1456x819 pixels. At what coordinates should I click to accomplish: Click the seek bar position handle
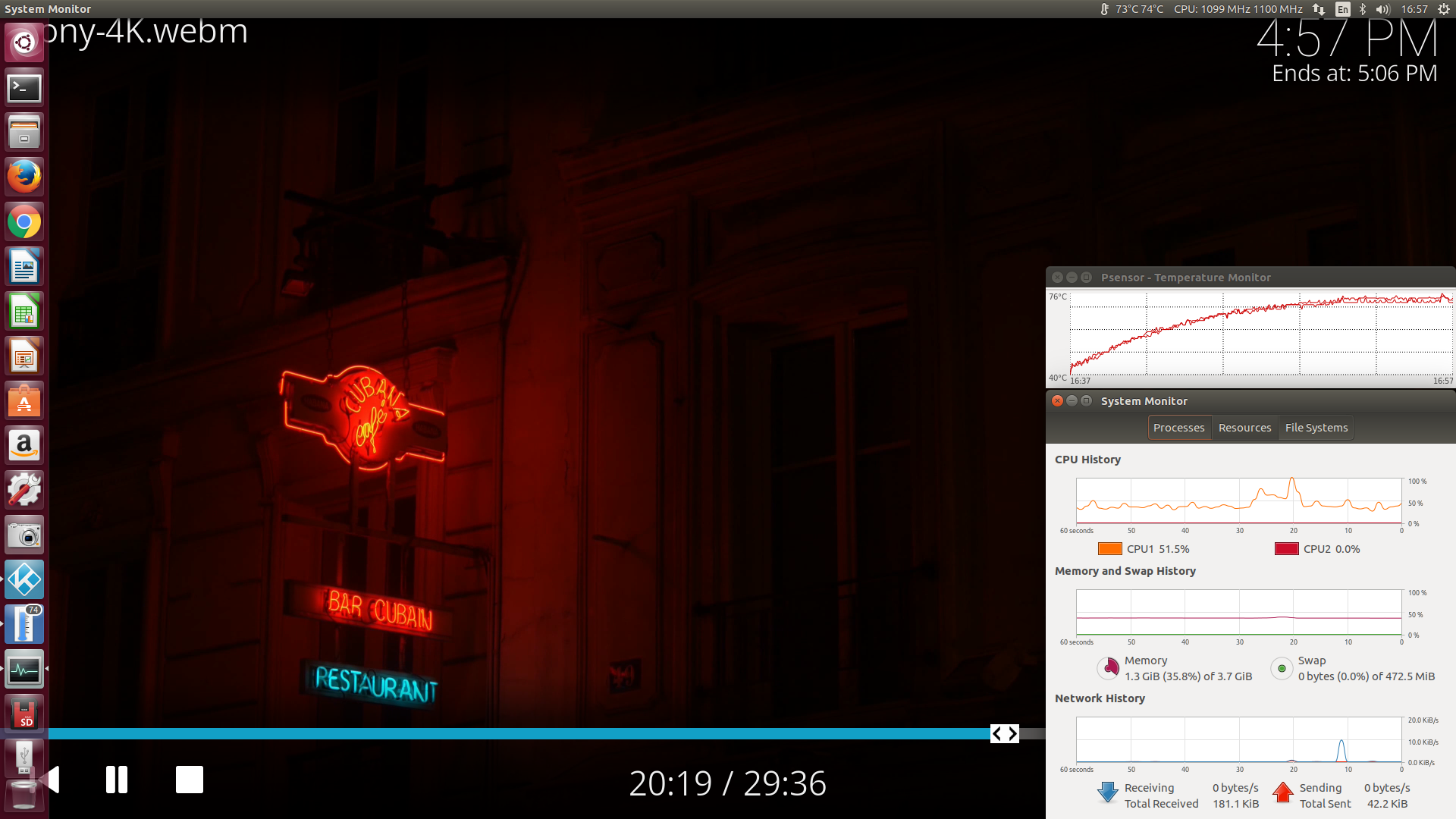click(1005, 733)
